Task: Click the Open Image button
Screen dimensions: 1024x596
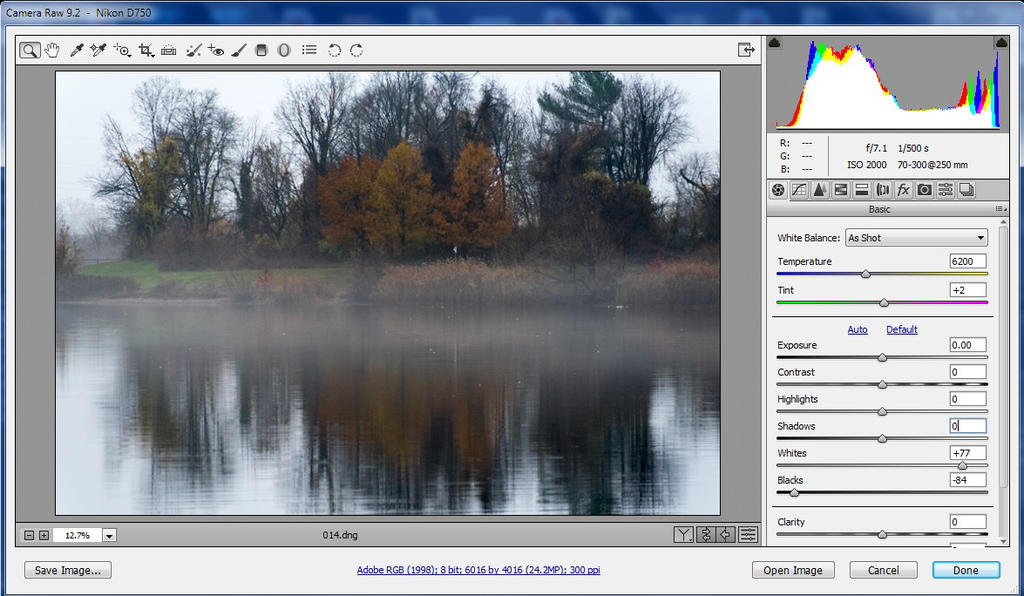Action: pos(793,570)
